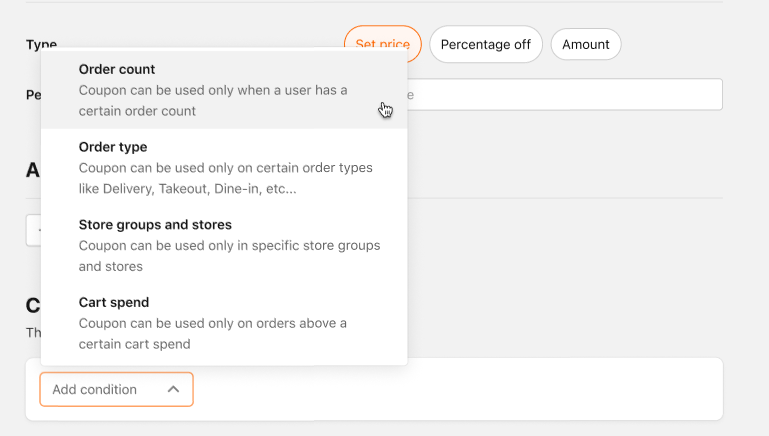Click the heading starting with C above conditions

pos(32,306)
